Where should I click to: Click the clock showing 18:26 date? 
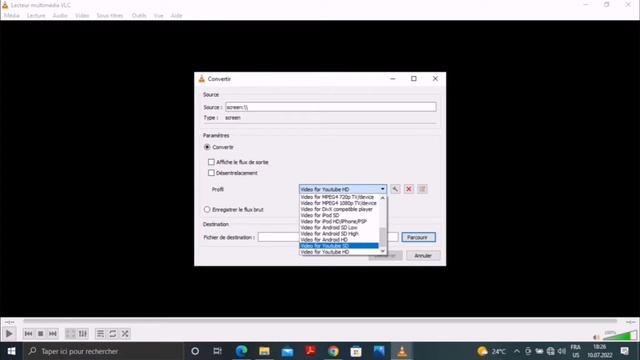tap(600, 351)
